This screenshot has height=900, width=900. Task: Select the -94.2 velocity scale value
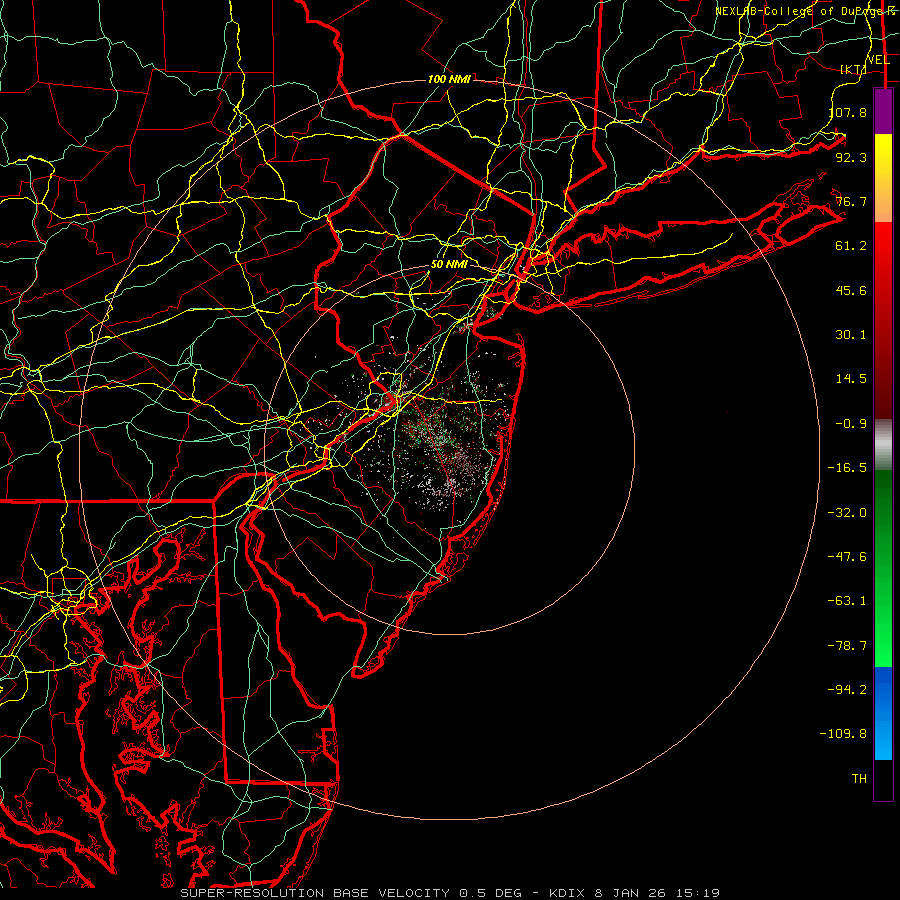847,690
